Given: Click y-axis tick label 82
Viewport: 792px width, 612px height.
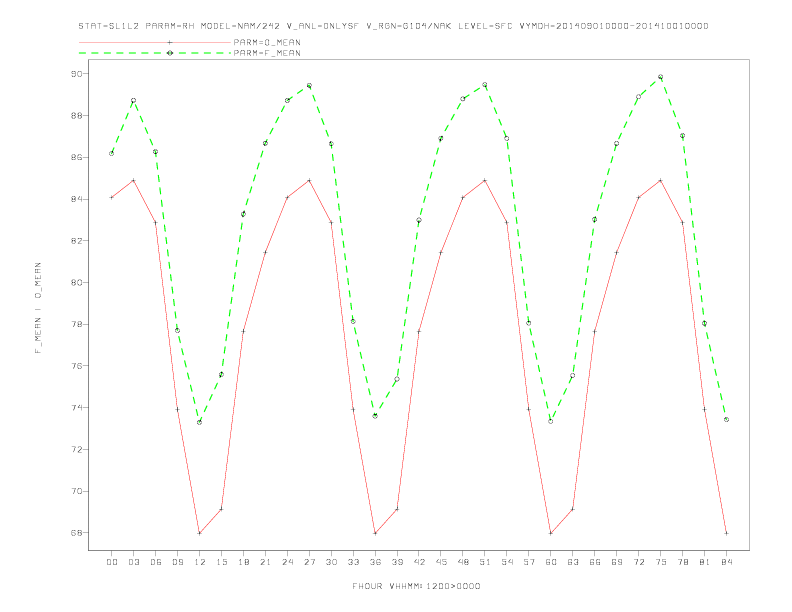Looking at the screenshot, I should (x=76, y=241).
